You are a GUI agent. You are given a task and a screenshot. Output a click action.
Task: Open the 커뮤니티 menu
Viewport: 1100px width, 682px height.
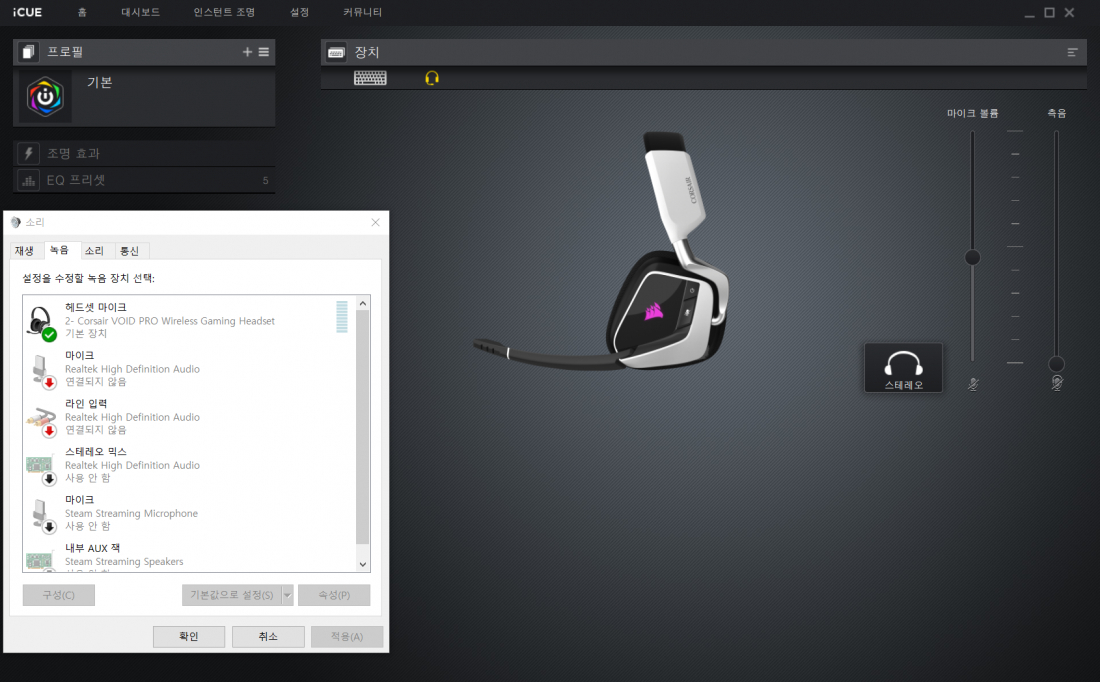tap(363, 13)
